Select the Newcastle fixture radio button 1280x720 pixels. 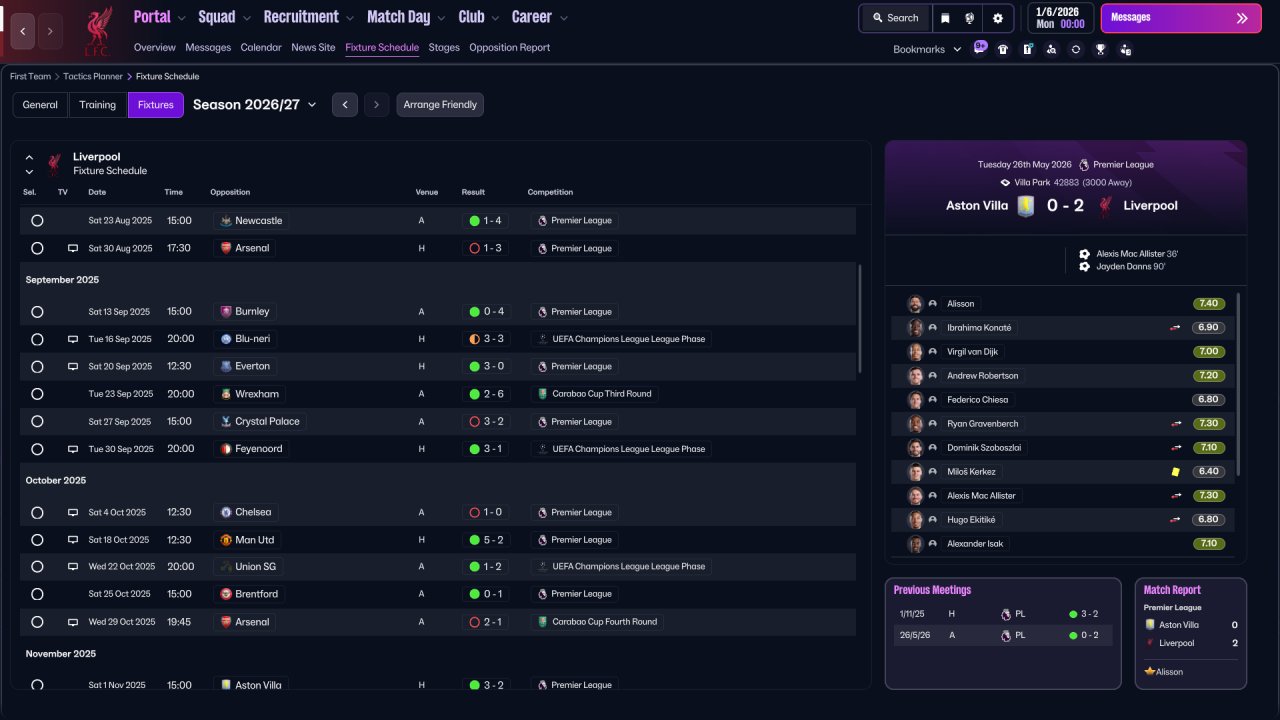(37, 221)
